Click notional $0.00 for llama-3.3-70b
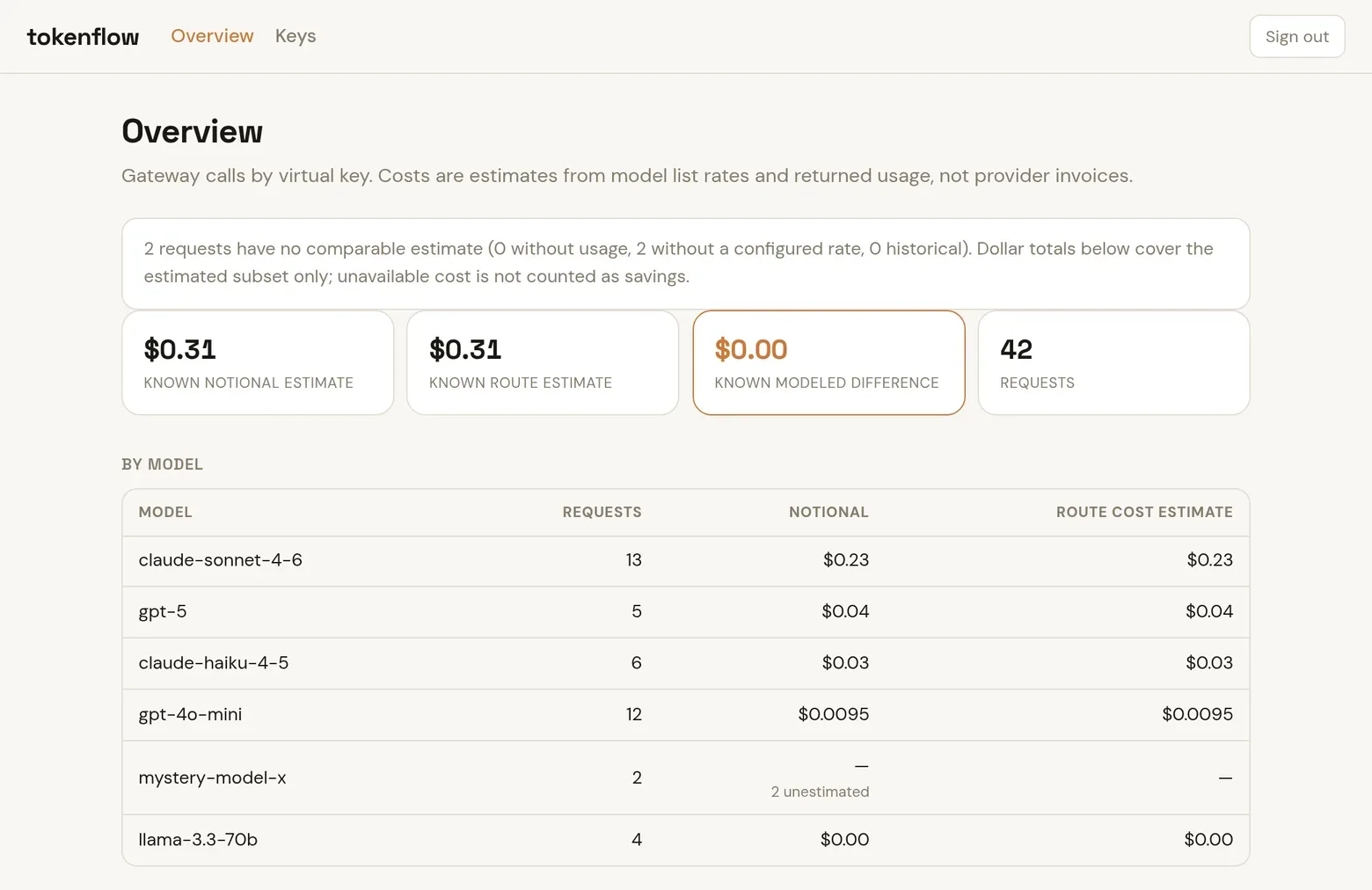Screen dimensions: 1372x890 (844, 840)
